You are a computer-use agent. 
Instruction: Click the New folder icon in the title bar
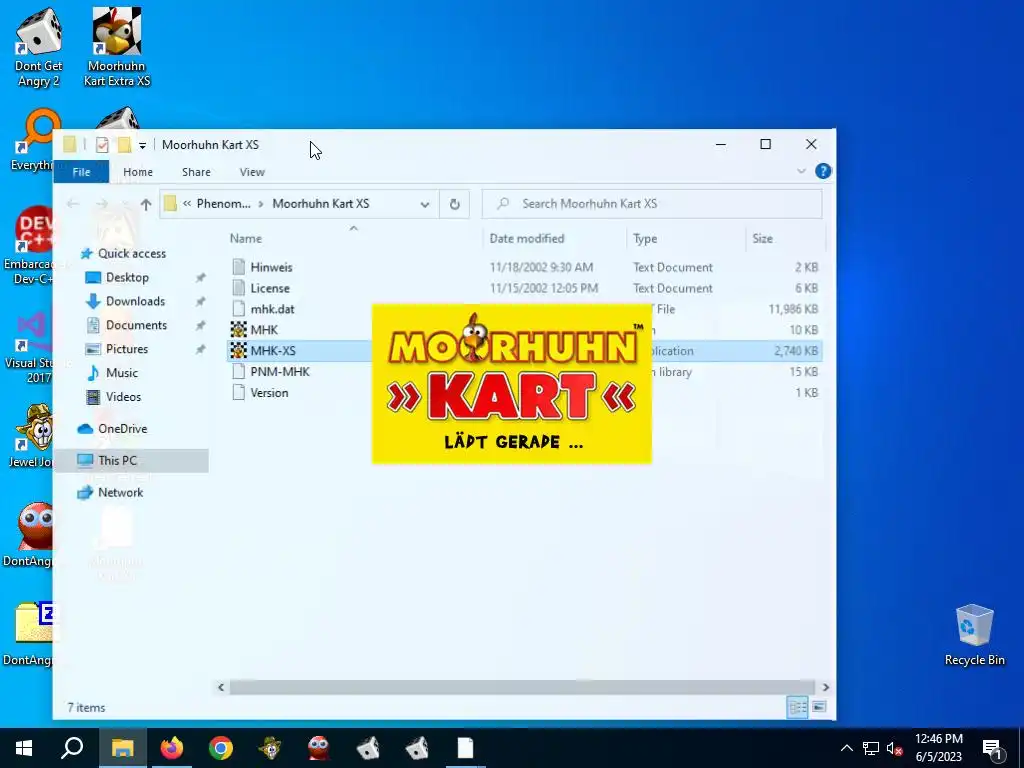click(x=124, y=145)
